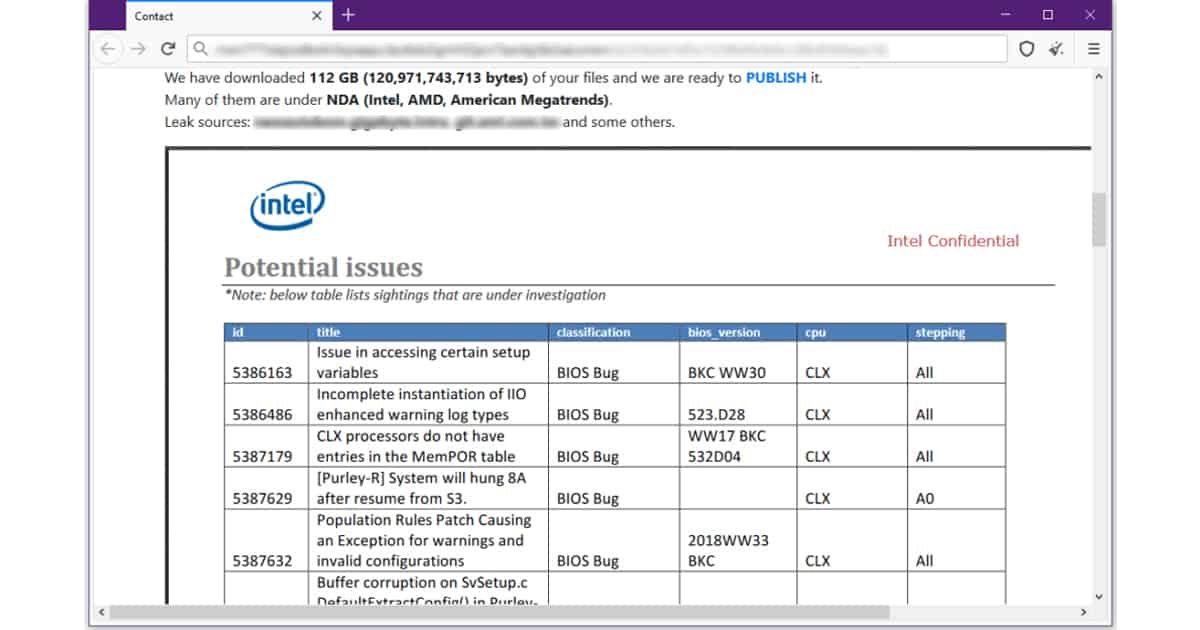Click the magnifier icon in address bar
The image size is (1200, 630).
pos(200,49)
